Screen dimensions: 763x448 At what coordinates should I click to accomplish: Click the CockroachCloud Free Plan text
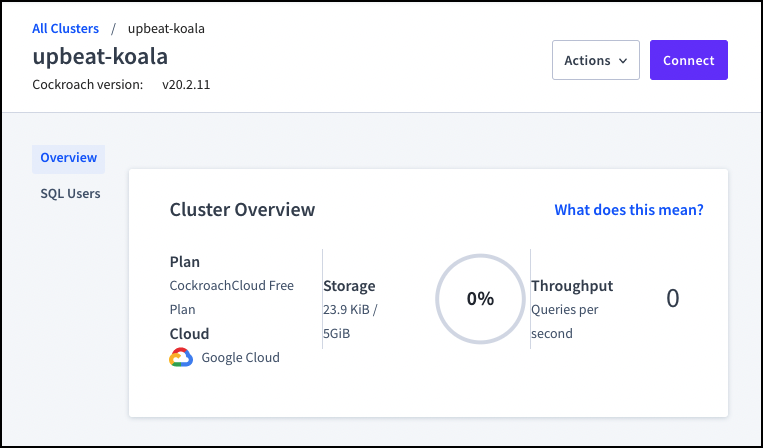(232, 297)
